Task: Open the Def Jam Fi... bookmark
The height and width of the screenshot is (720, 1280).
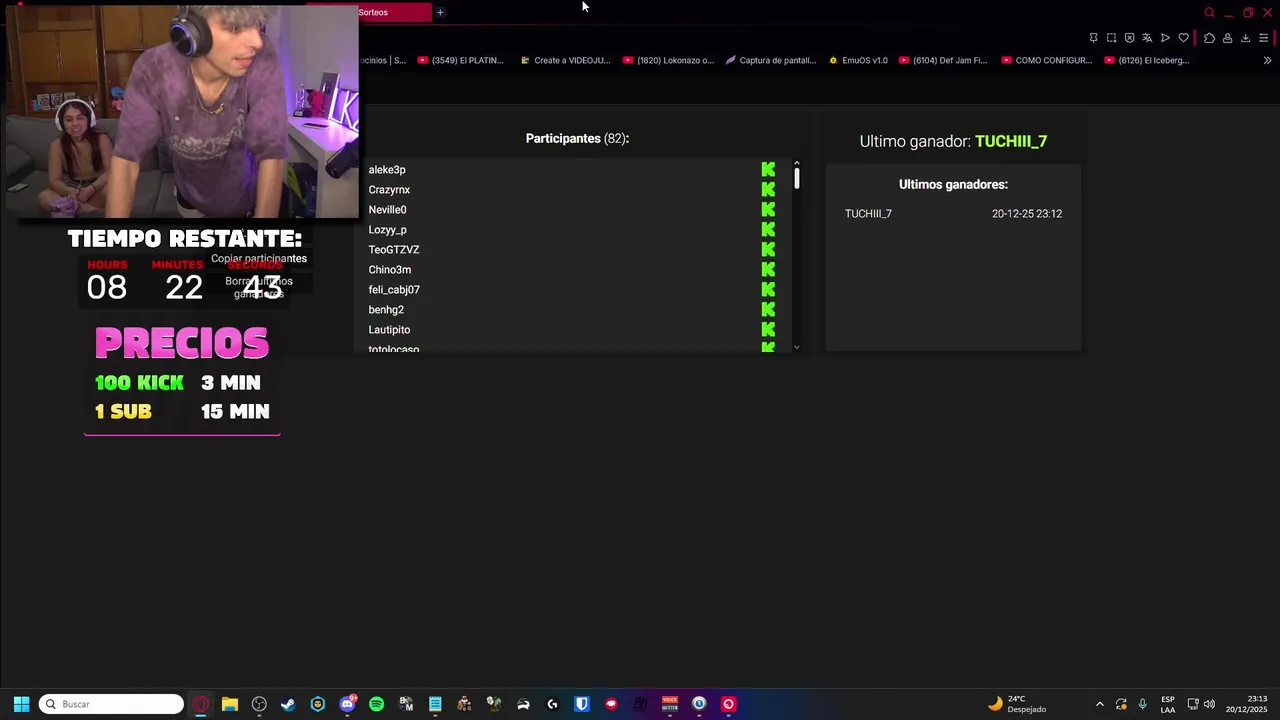Action: 943,60
